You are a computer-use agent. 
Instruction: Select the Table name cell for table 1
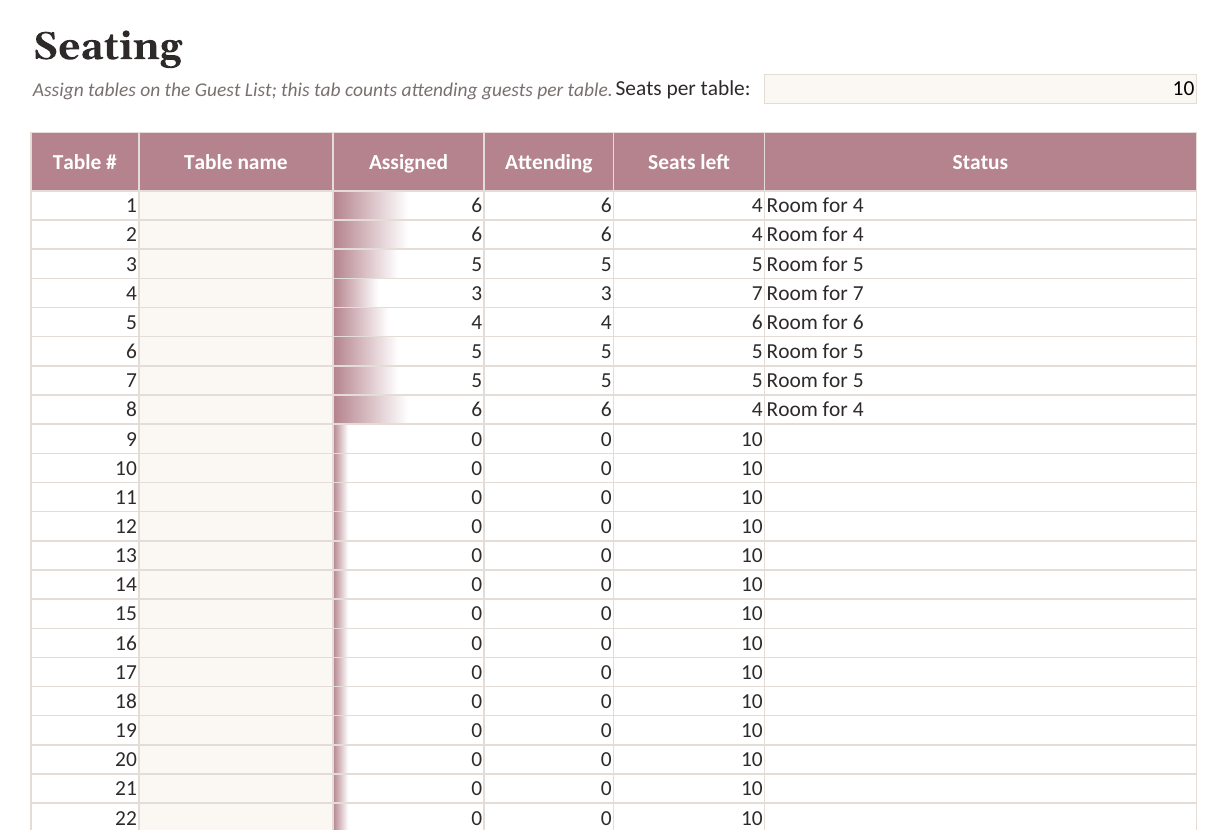coord(236,206)
